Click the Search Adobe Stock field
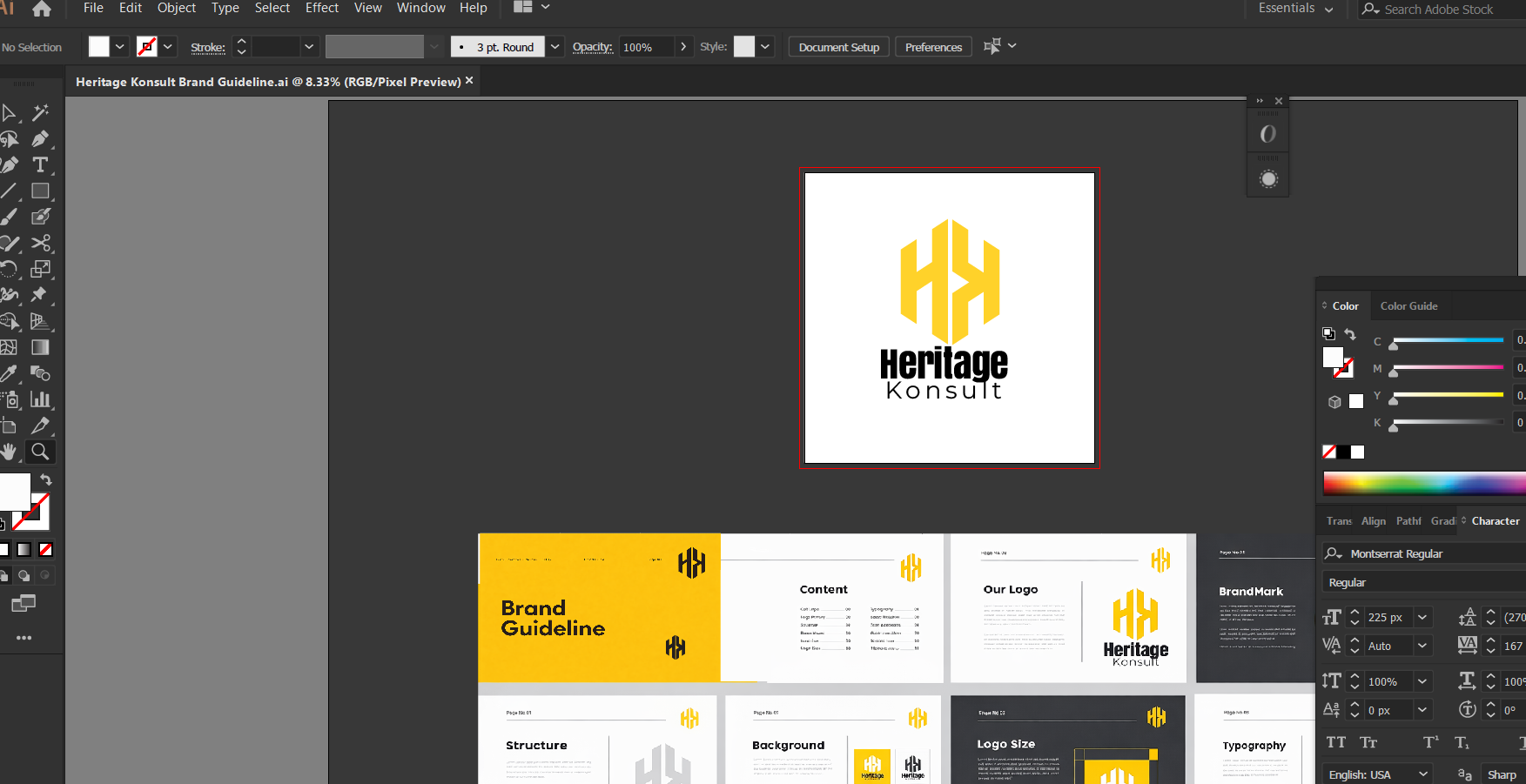The width and height of the screenshot is (1526, 784). click(1438, 10)
